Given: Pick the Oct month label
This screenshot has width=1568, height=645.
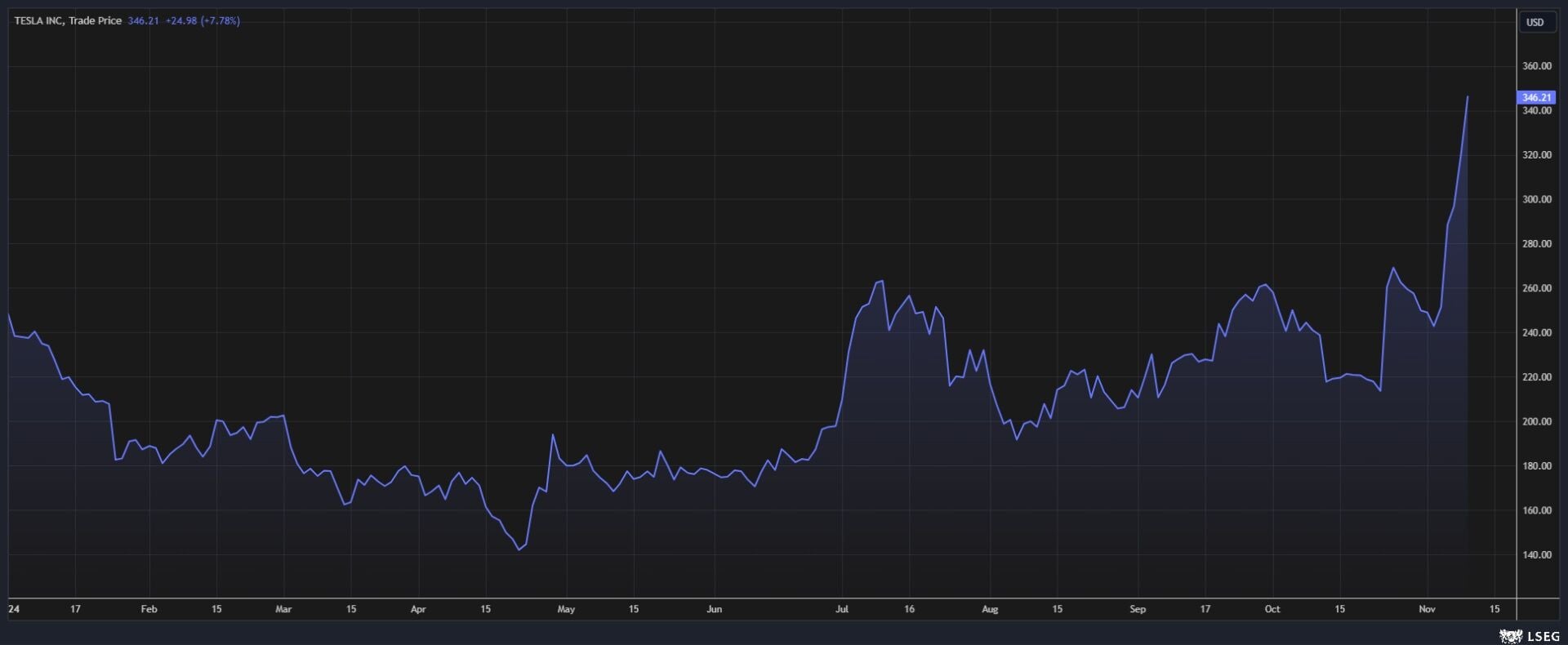Looking at the screenshot, I should point(1272,609).
